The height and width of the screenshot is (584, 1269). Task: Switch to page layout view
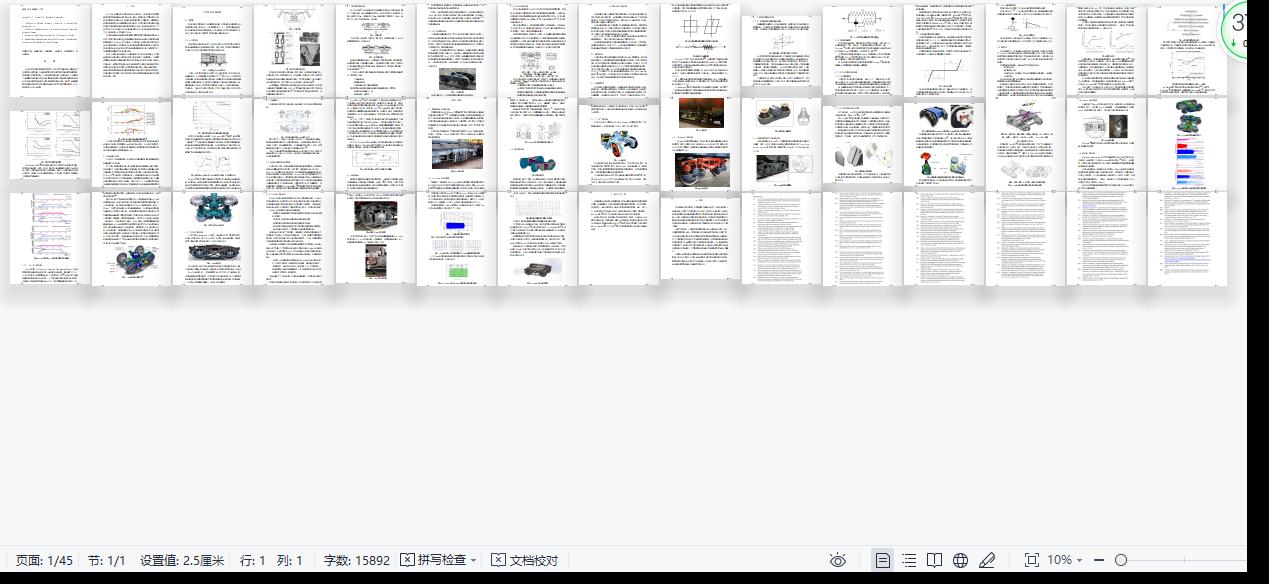pyautogui.click(x=882, y=560)
